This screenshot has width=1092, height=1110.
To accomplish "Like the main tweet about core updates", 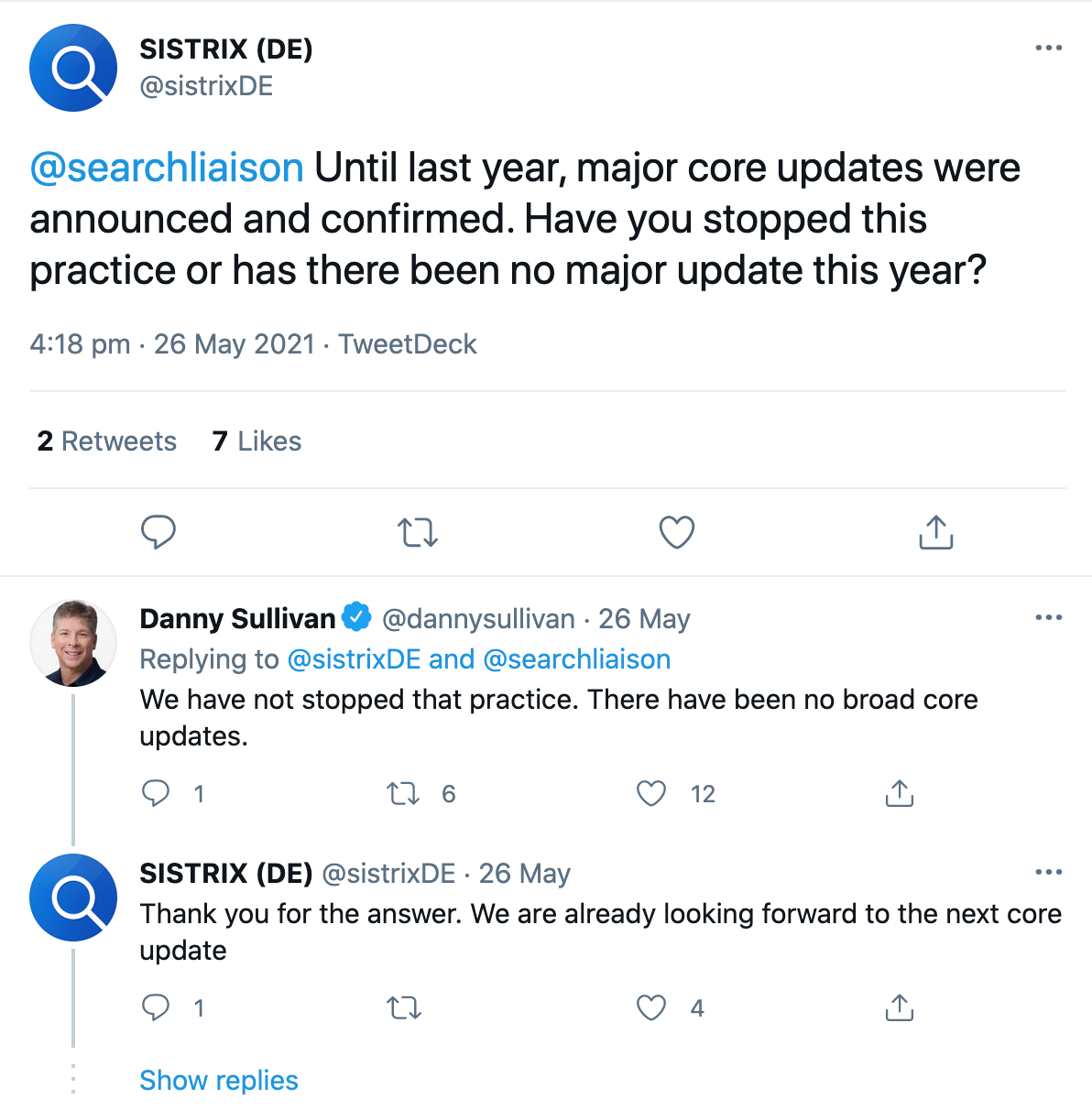I will coord(677,532).
